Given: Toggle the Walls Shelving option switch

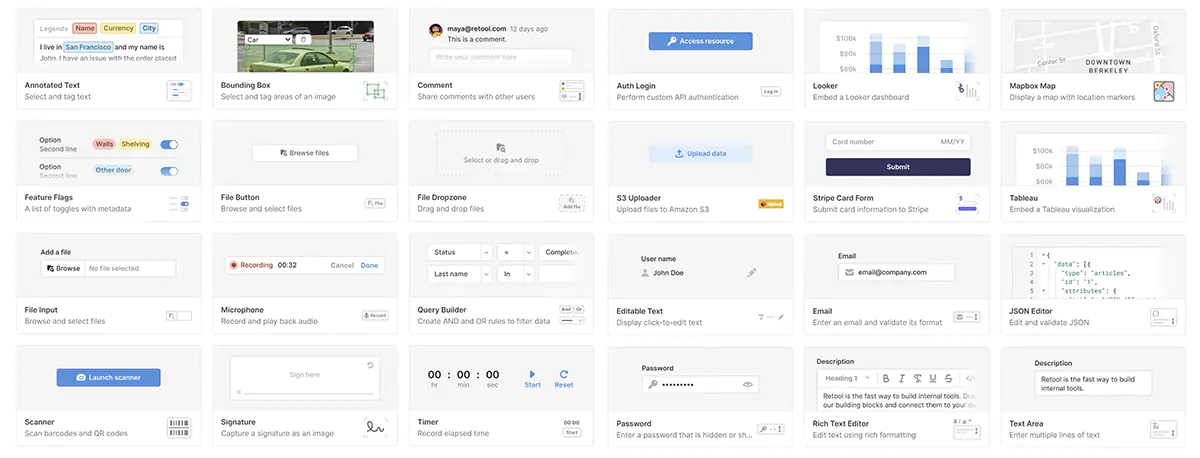Looking at the screenshot, I should click(x=170, y=144).
